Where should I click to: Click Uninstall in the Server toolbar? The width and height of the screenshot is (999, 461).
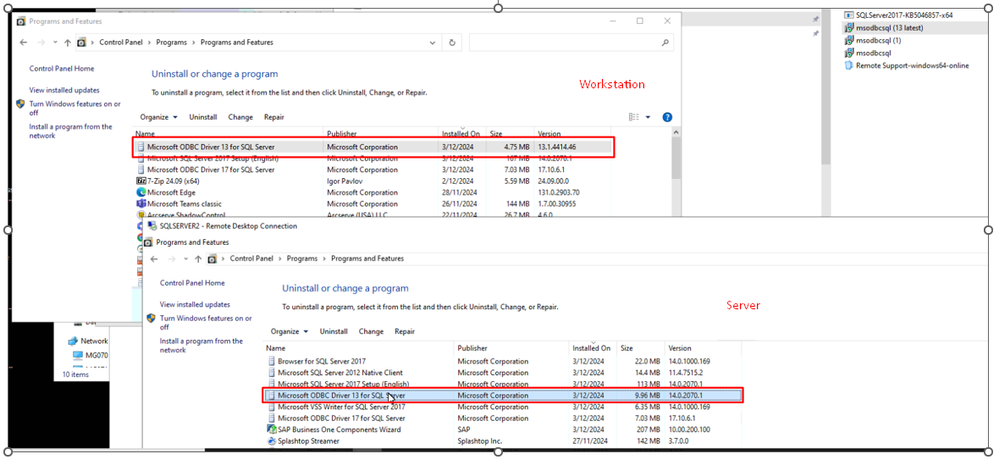(x=334, y=332)
